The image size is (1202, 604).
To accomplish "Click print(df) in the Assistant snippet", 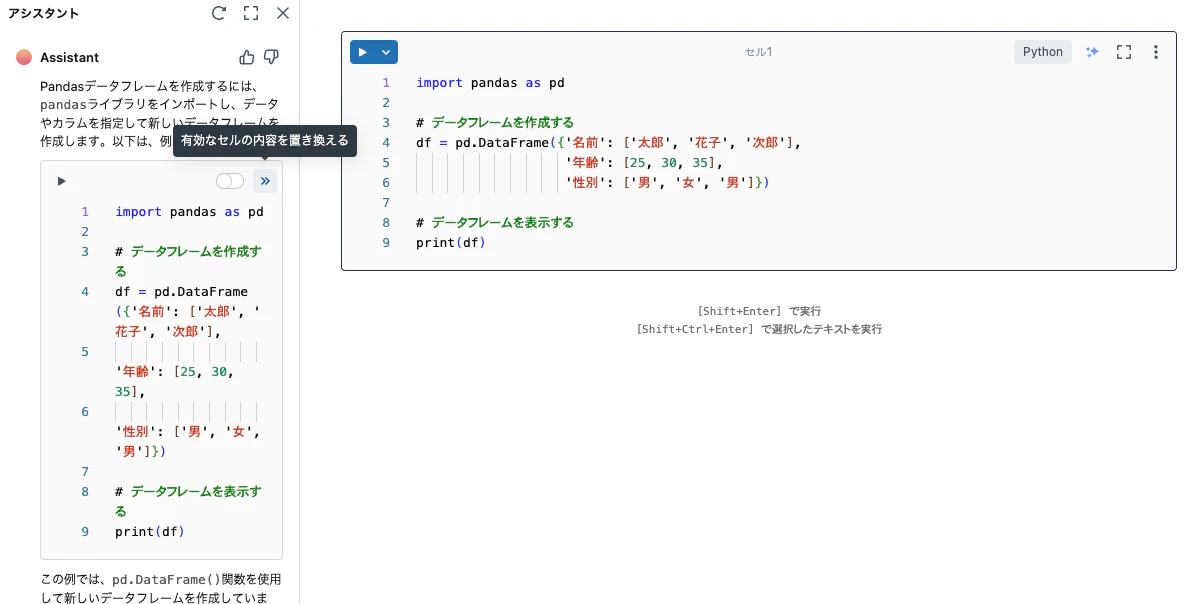I will [x=150, y=532].
